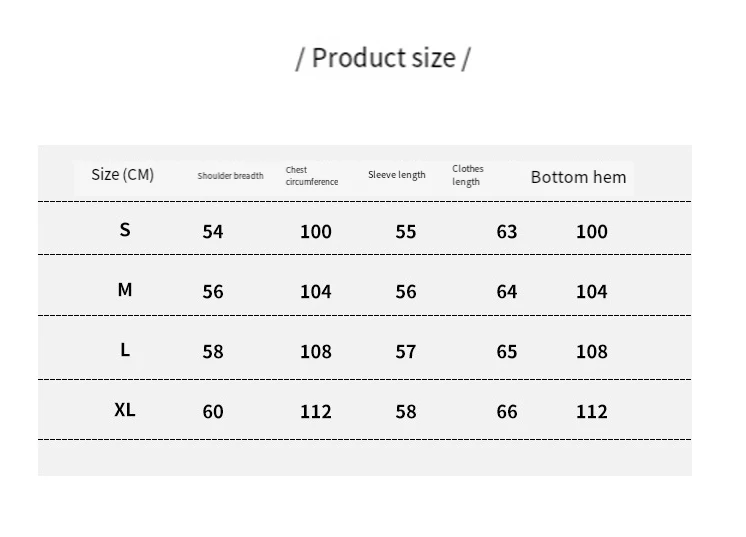The width and height of the screenshot is (746, 537).
Task: Select the Sleeve length column header
Action: click(x=396, y=175)
